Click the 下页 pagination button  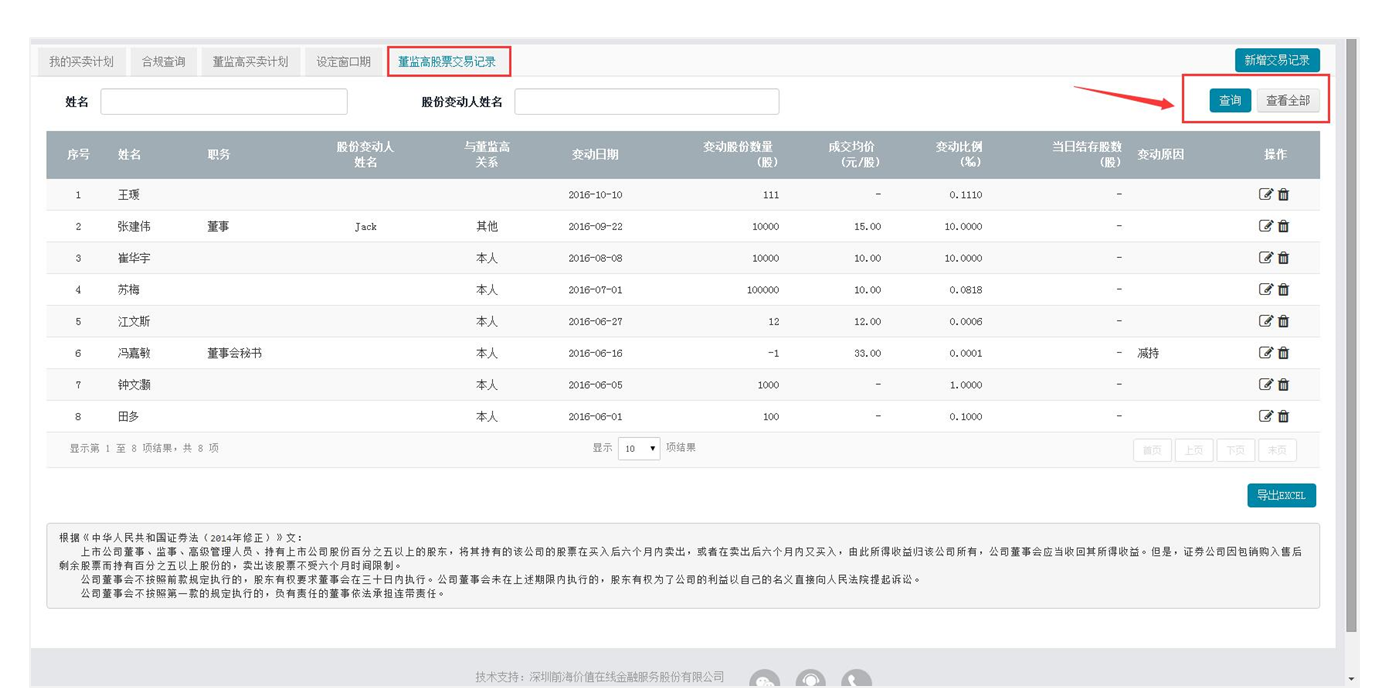click(x=1235, y=450)
